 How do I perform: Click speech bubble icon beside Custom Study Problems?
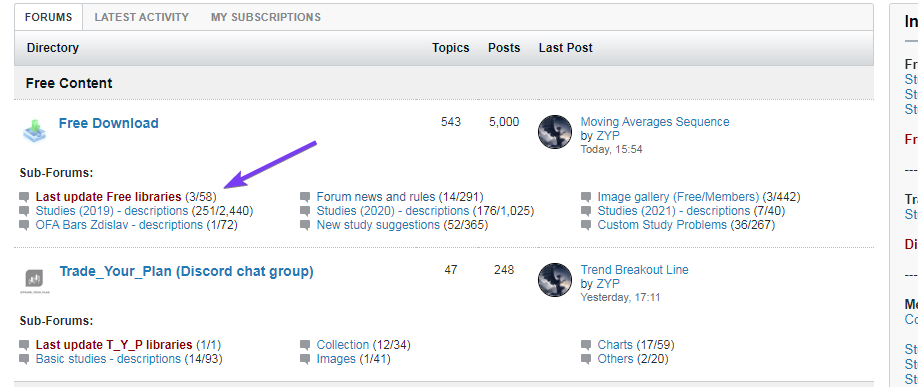(x=586, y=225)
